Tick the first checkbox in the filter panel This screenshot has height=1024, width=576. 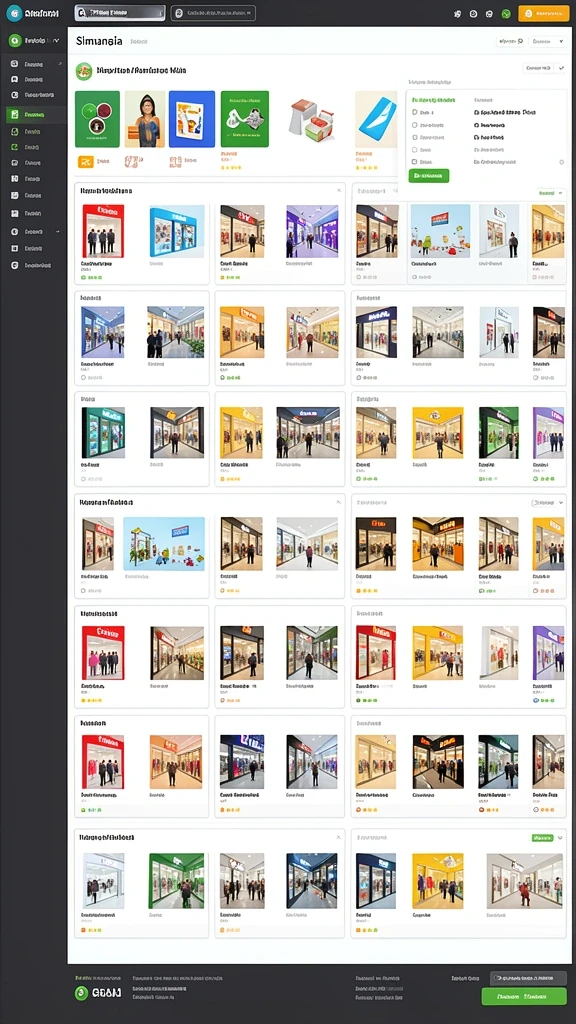[x=415, y=112]
